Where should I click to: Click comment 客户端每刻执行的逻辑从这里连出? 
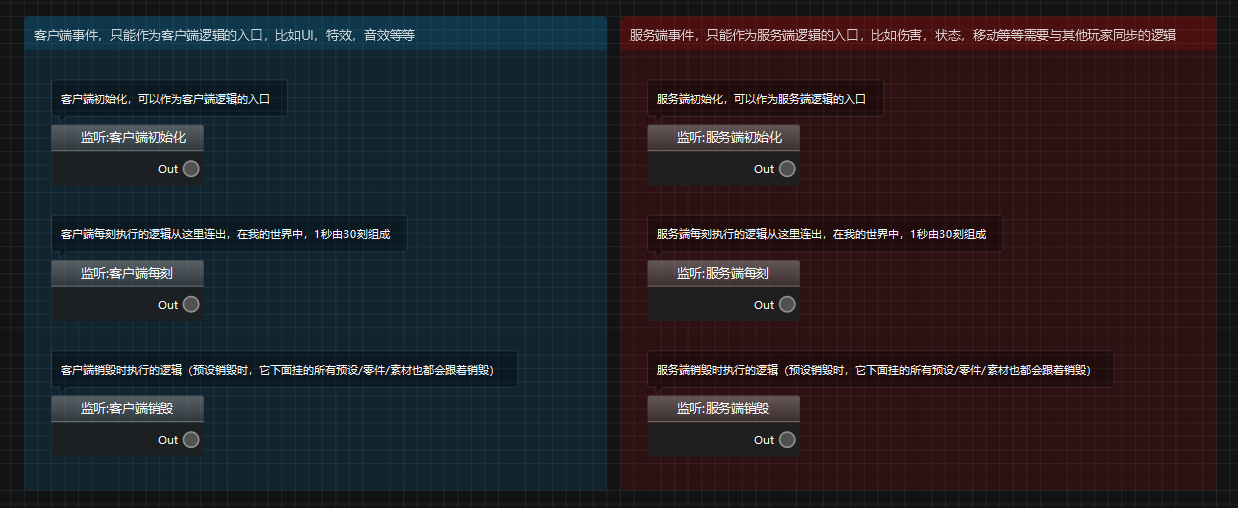229,234
